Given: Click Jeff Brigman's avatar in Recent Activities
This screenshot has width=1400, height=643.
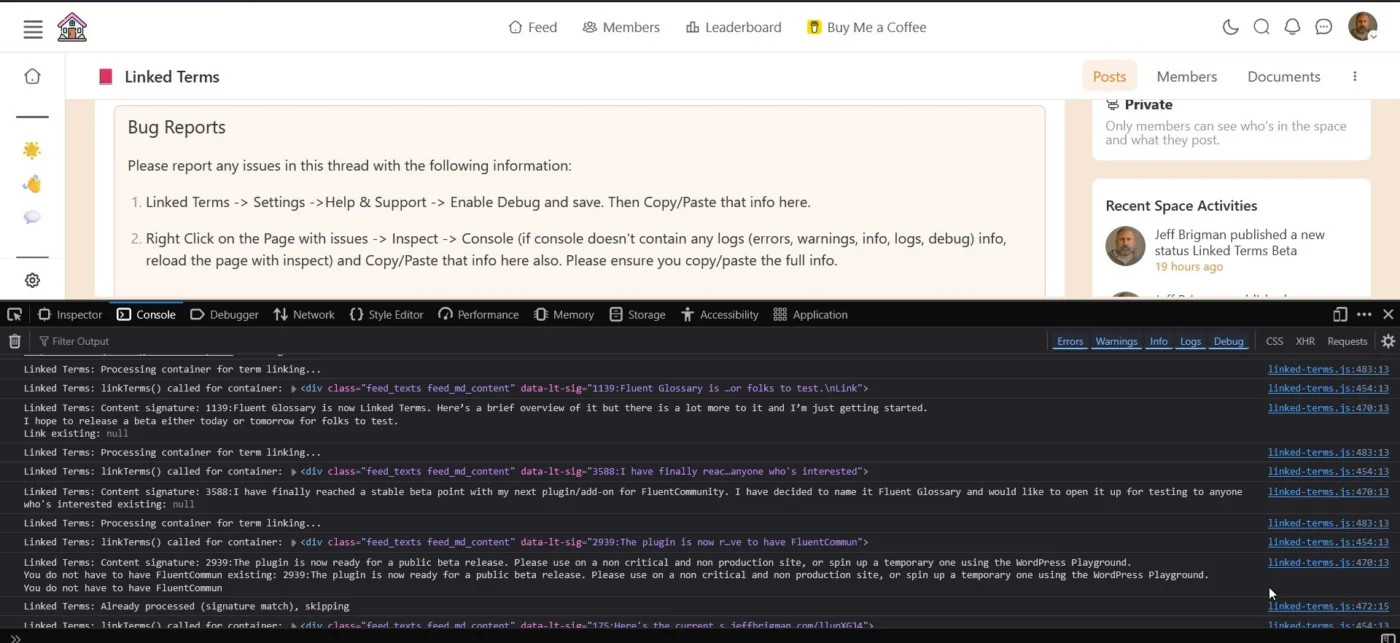Looking at the screenshot, I should click(1125, 246).
